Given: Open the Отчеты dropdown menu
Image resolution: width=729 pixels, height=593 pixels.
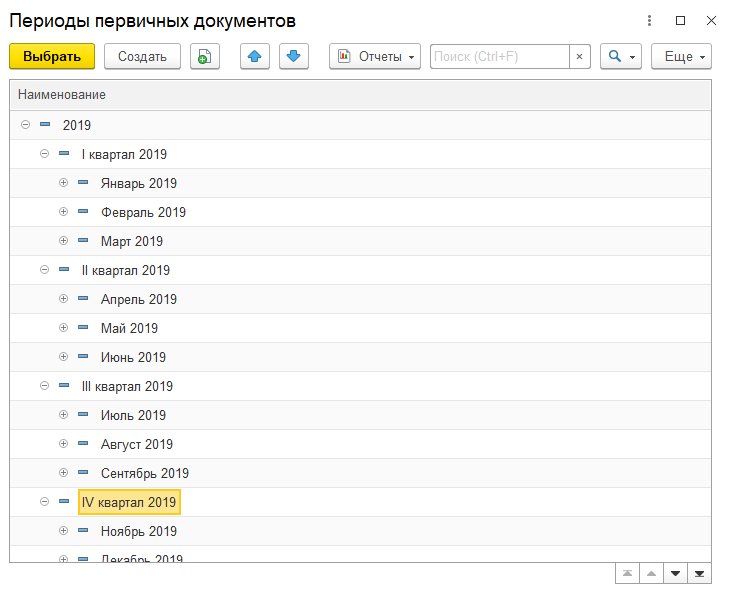Looking at the screenshot, I should click(375, 57).
